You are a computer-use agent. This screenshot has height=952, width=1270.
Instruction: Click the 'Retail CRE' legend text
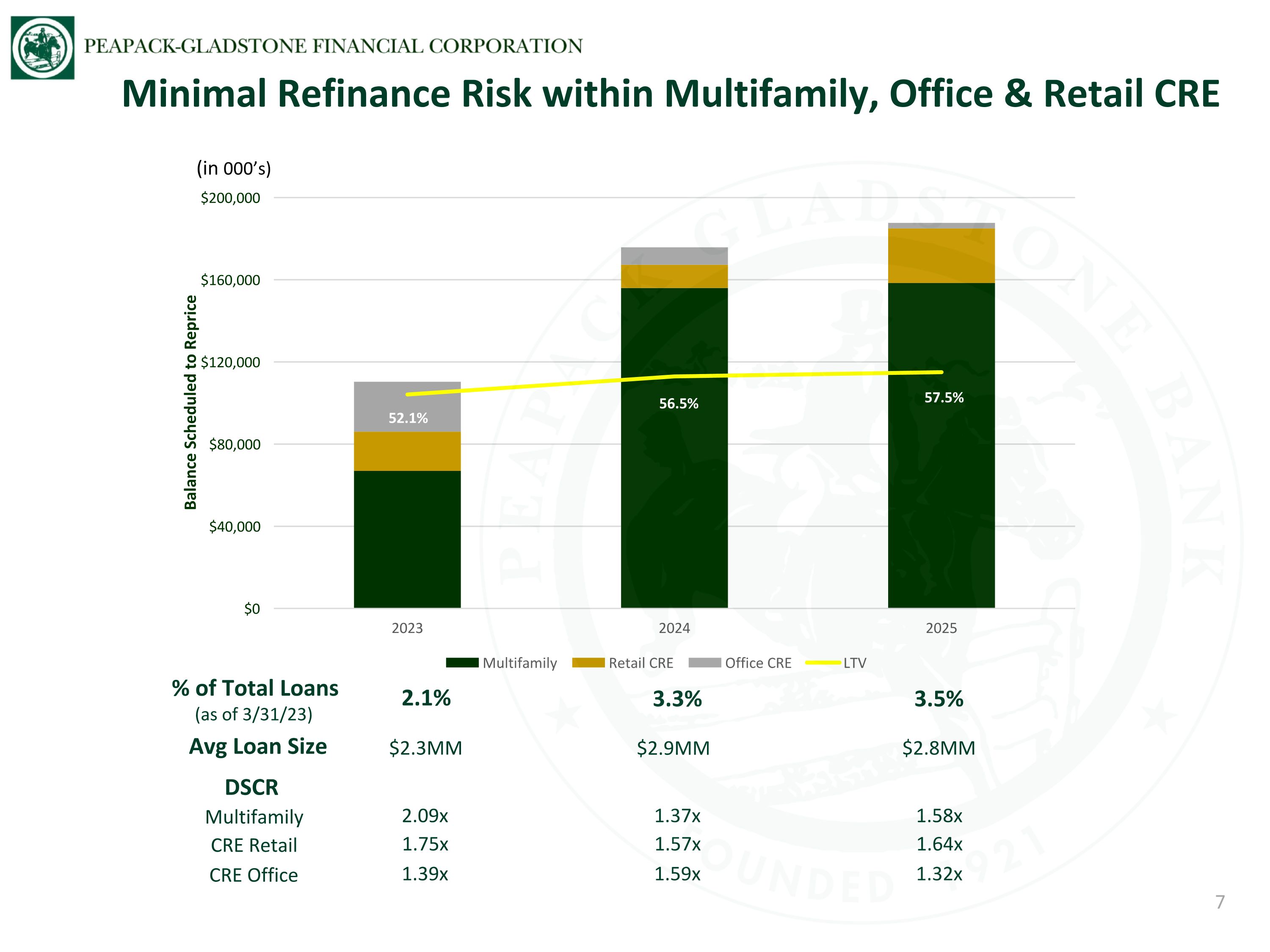click(x=641, y=663)
